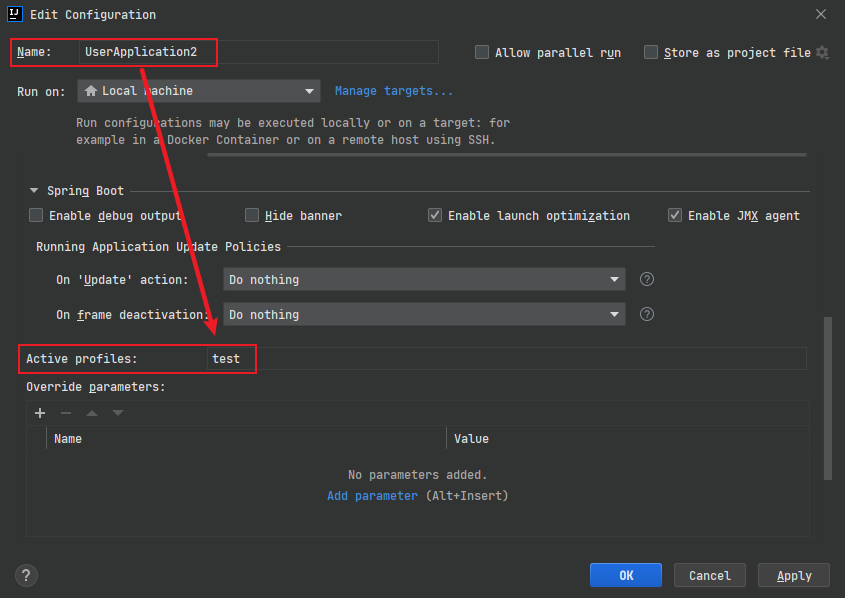
Task: Open the Run on Local machine dropdown
Action: click(x=198, y=91)
